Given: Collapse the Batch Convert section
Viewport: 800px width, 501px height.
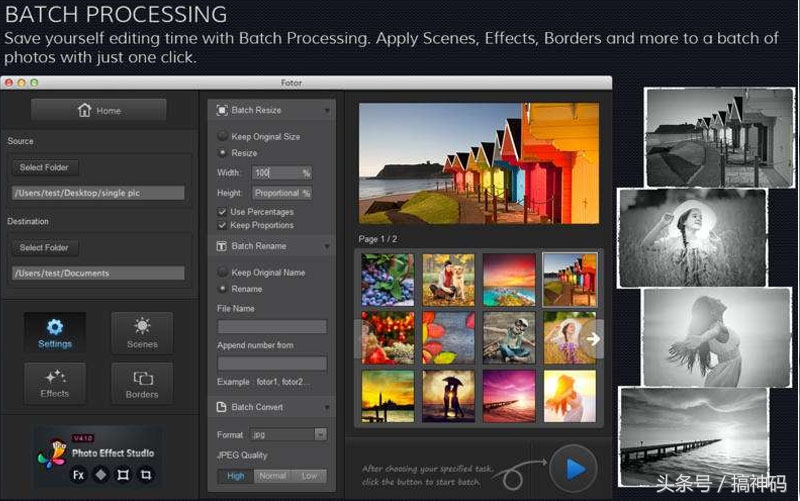Looking at the screenshot, I should tap(327, 407).
